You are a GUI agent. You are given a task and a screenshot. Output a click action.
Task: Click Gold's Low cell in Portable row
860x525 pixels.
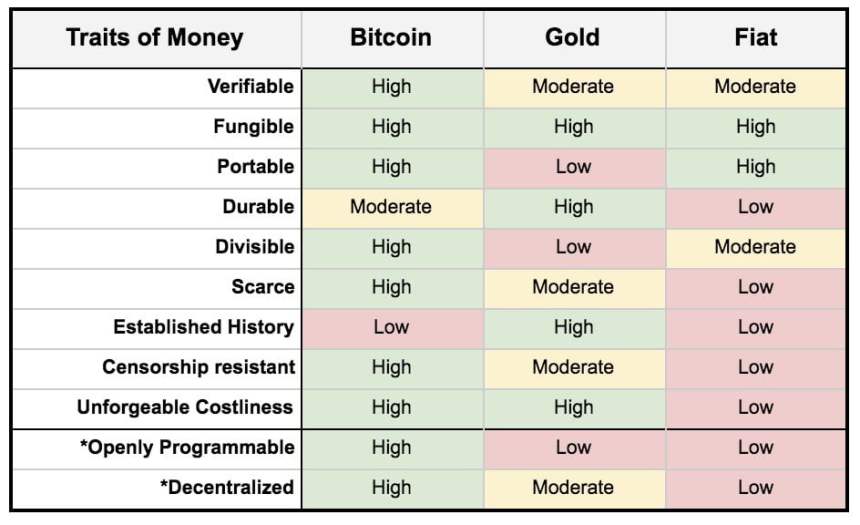pos(573,167)
